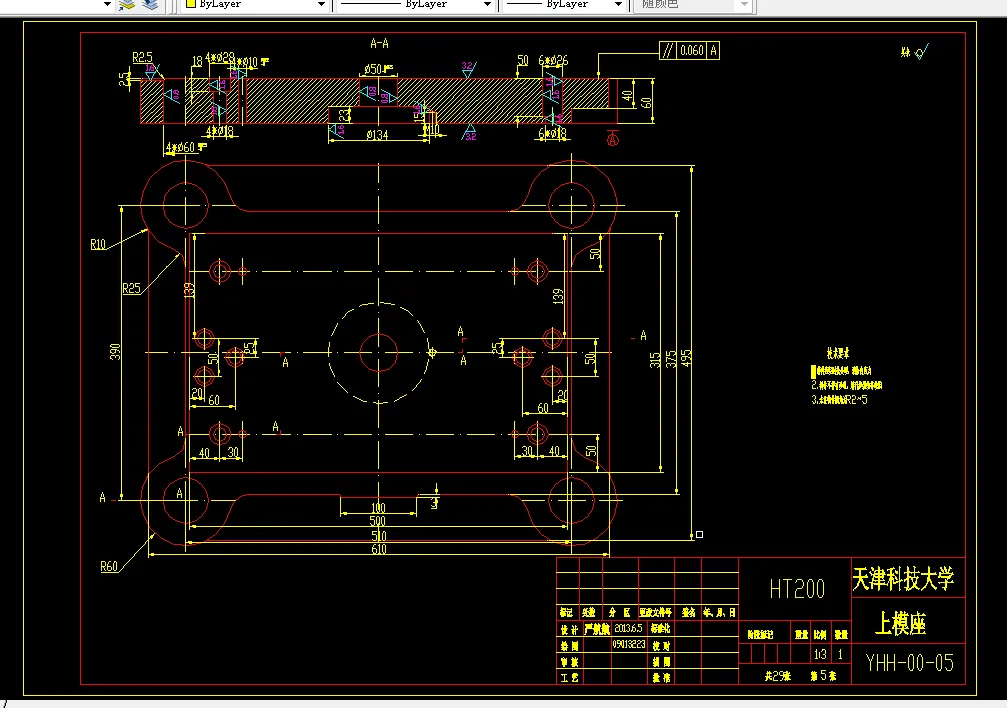Select the large dashed center circle
The height and width of the screenshot is (708, 1007).
[x=379, y=353]
